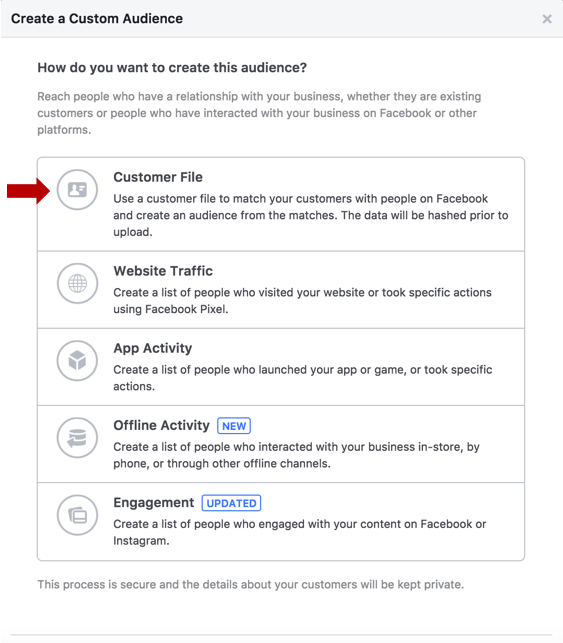
Task: Pick the Offline Activity option title
Action: (x=162, y=425)
